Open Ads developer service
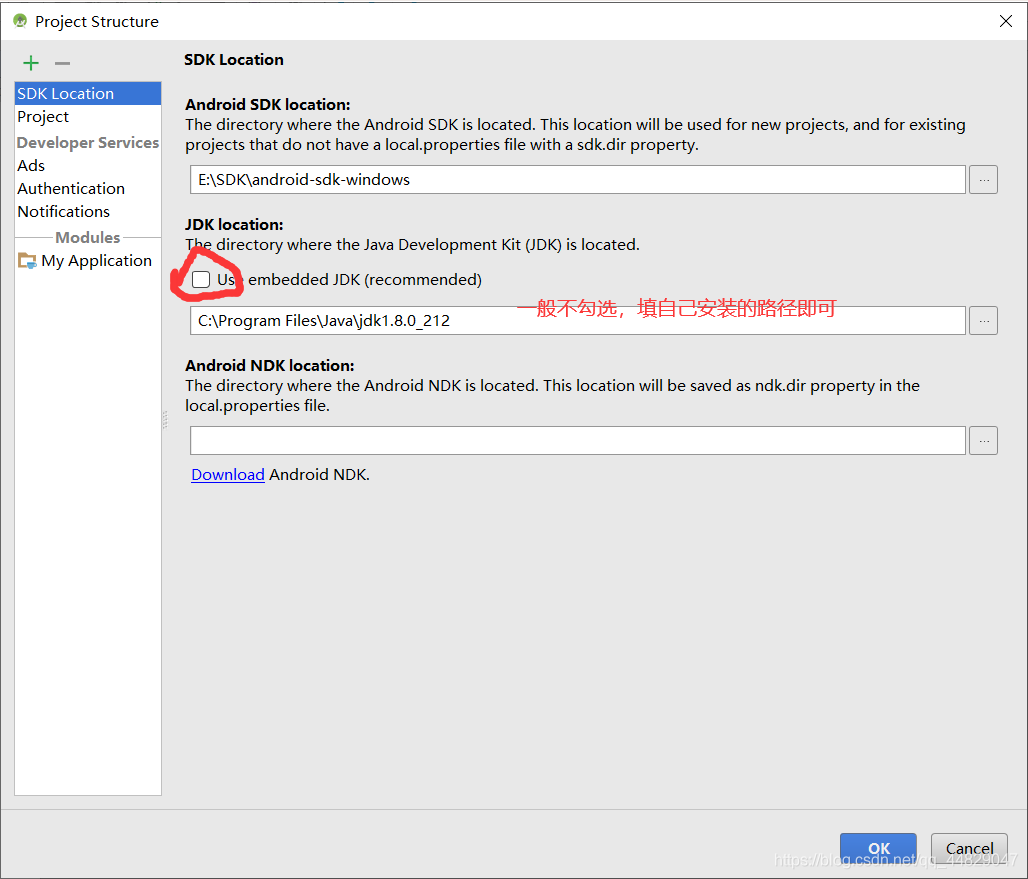 coord(88,165)
